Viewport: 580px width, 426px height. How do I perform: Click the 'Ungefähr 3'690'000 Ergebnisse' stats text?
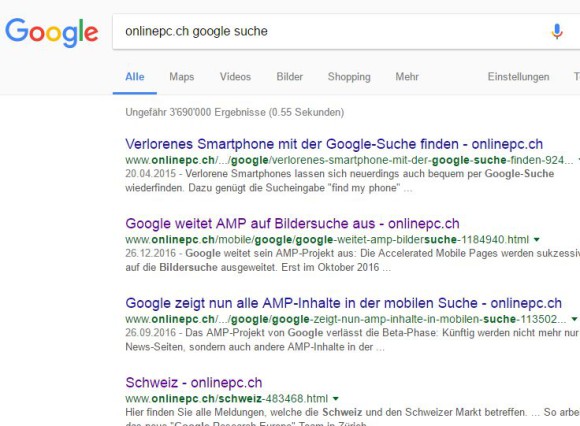[235, 112]
